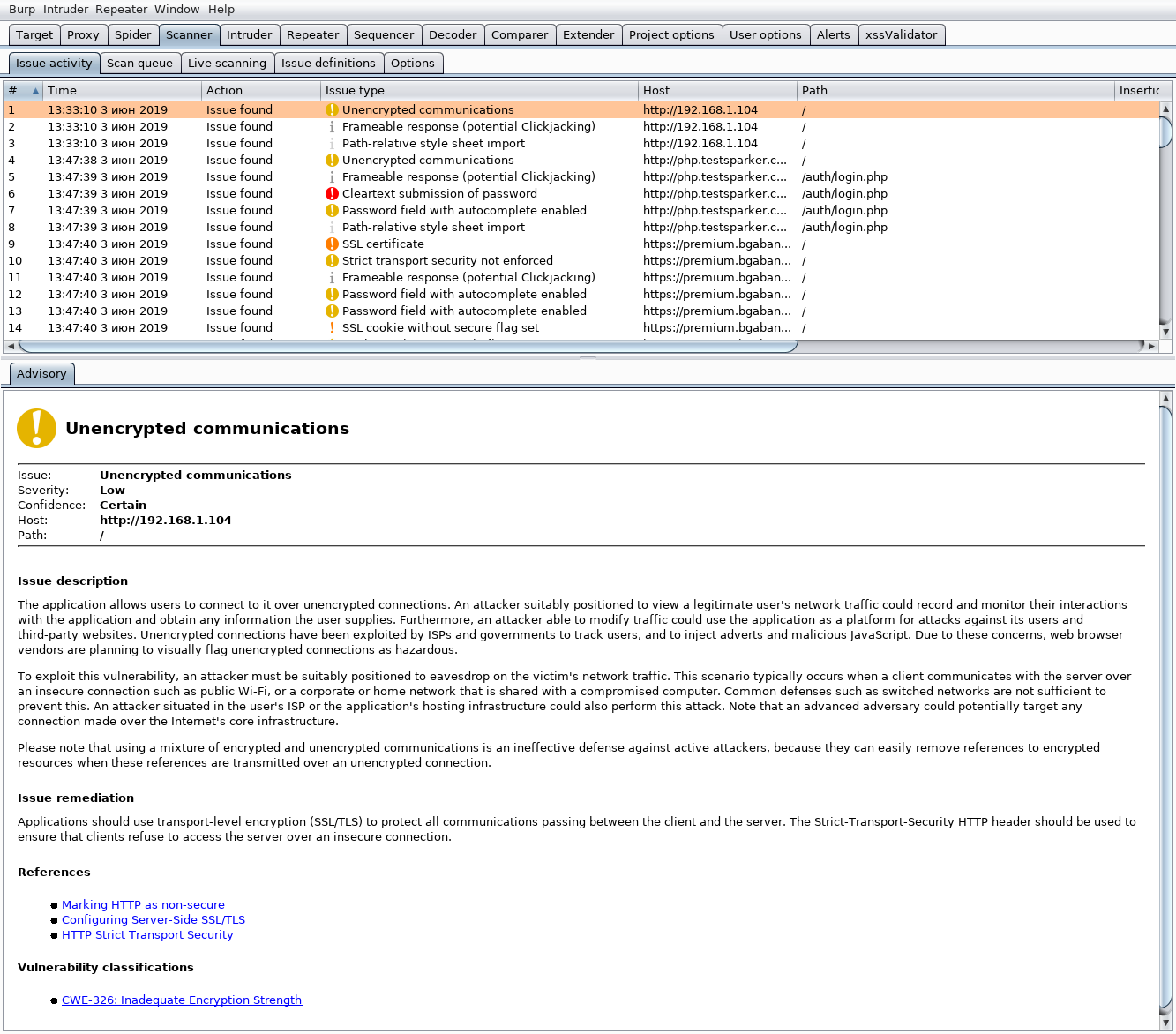
Task: Click icon for SSL cookie without secure flag
Action: point(332,328)
